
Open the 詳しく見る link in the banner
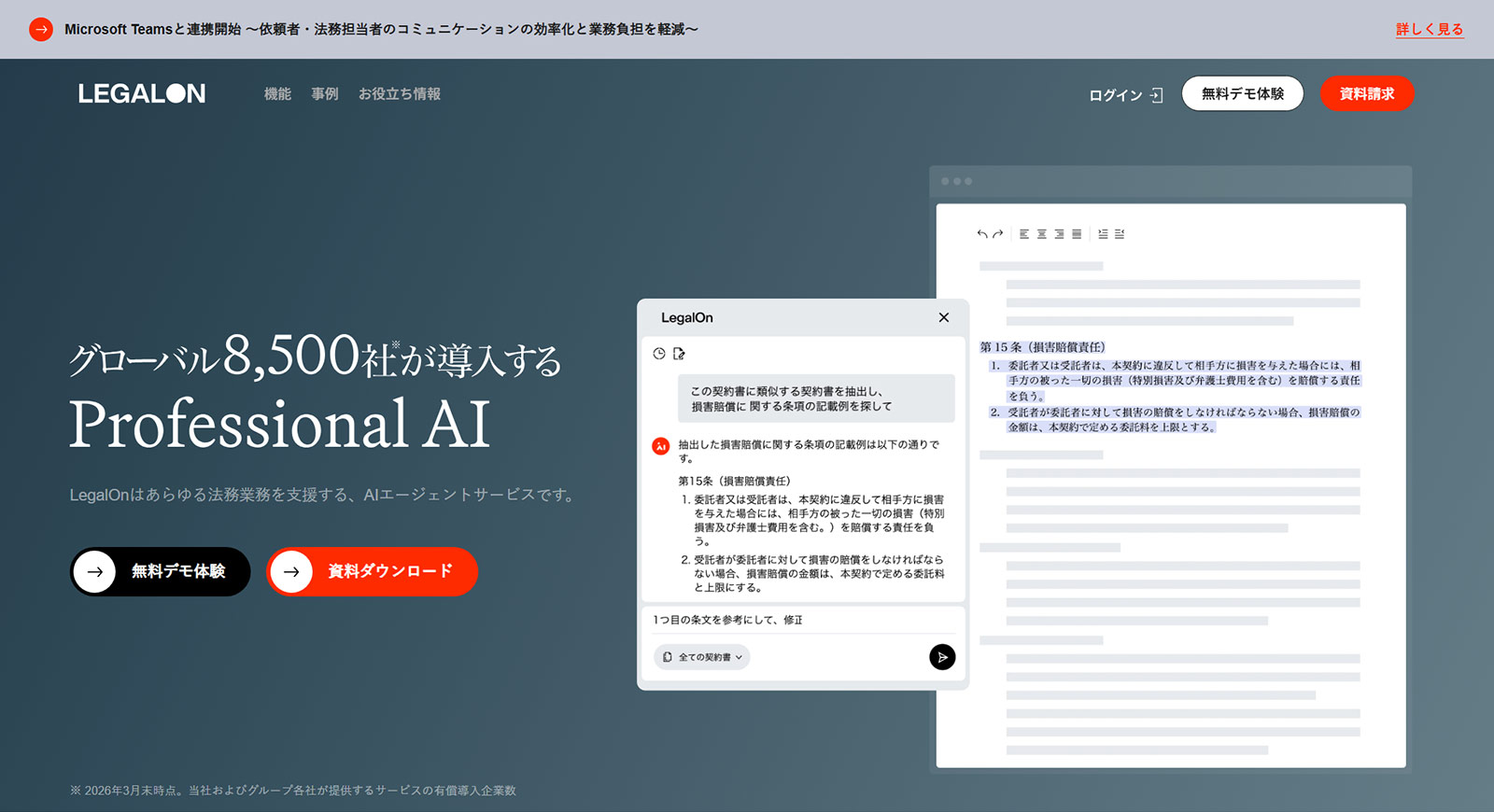pyautogui.click(x=1430, y=30)
